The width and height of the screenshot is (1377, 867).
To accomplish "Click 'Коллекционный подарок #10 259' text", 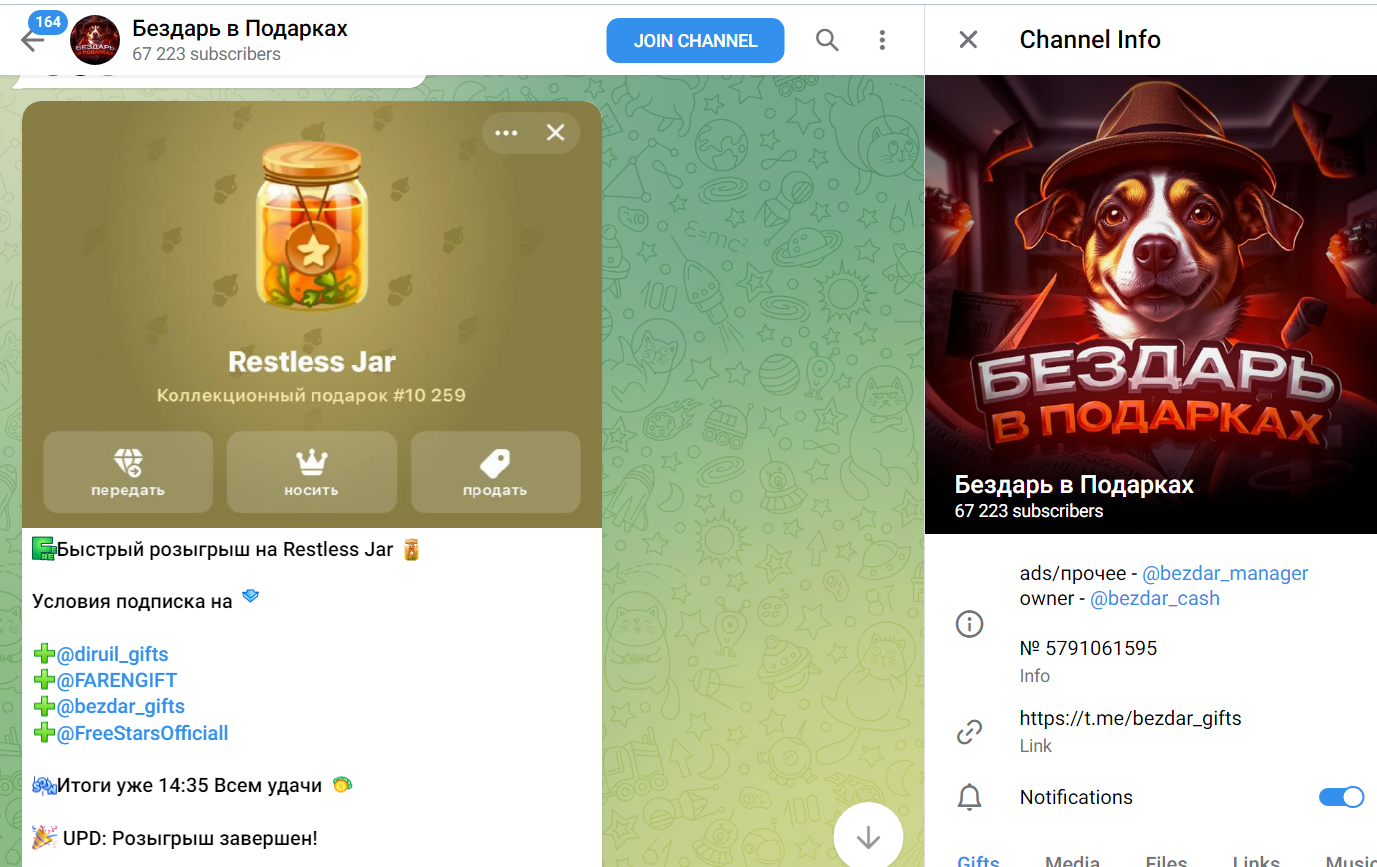I will (x=312, y=395).
